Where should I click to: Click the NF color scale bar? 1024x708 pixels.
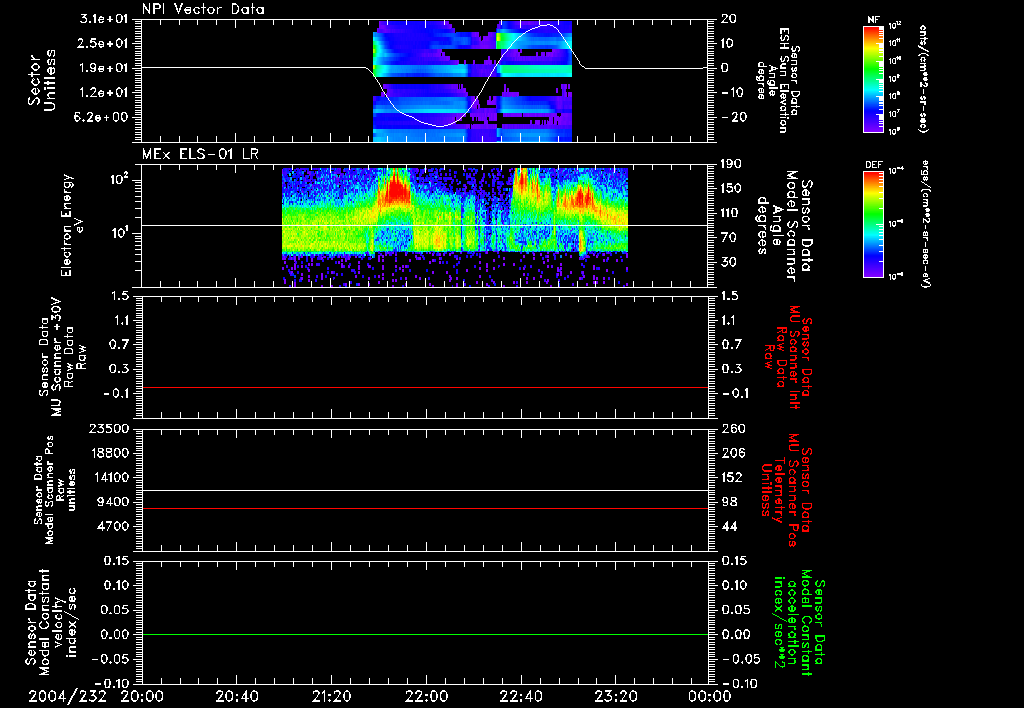coord(873,78)
